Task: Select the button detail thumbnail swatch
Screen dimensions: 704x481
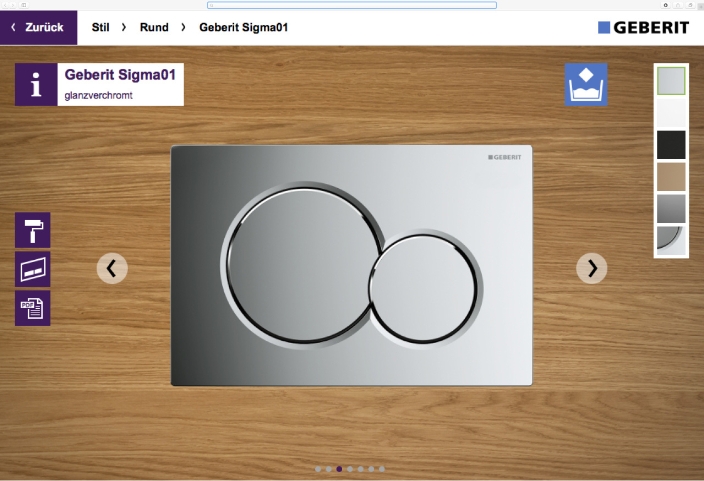Action: click(671, 241)
